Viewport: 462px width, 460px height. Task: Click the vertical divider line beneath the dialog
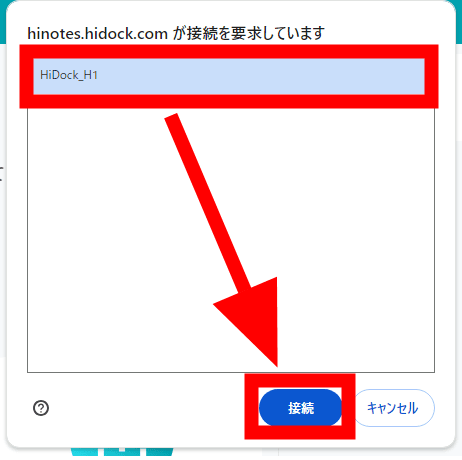[278, 453]
